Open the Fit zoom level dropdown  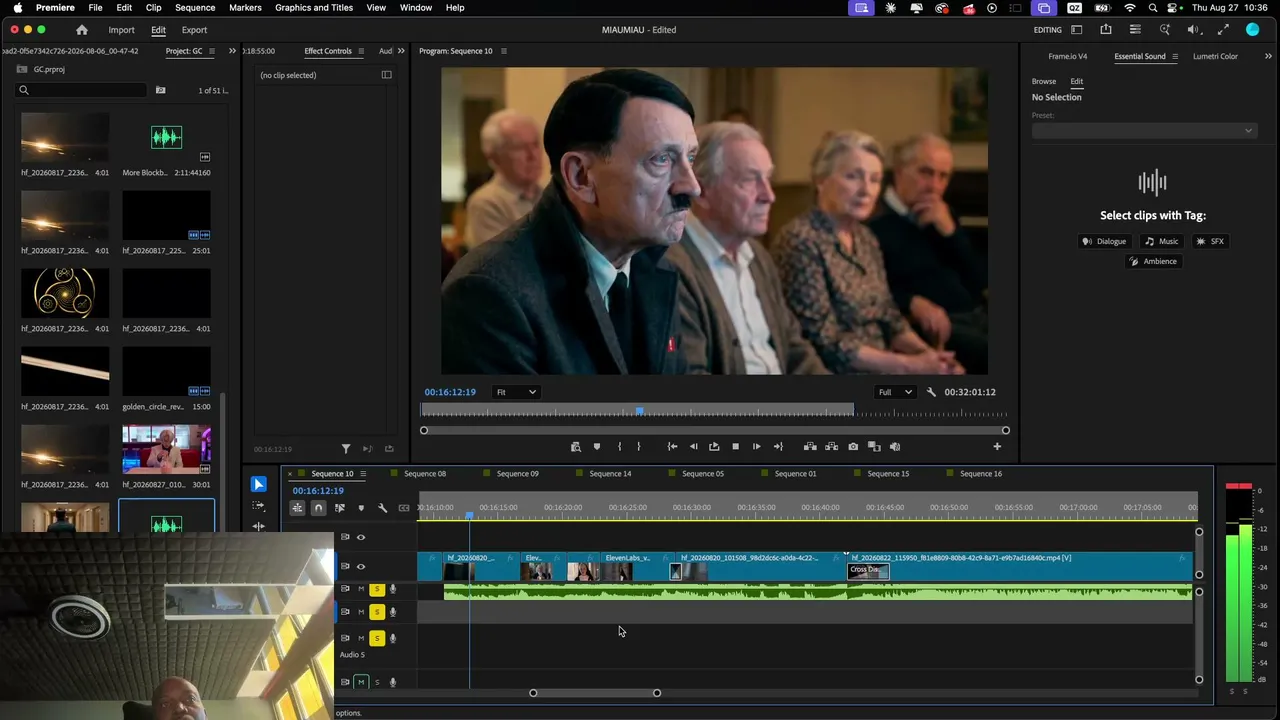click(x=517, y=392)
